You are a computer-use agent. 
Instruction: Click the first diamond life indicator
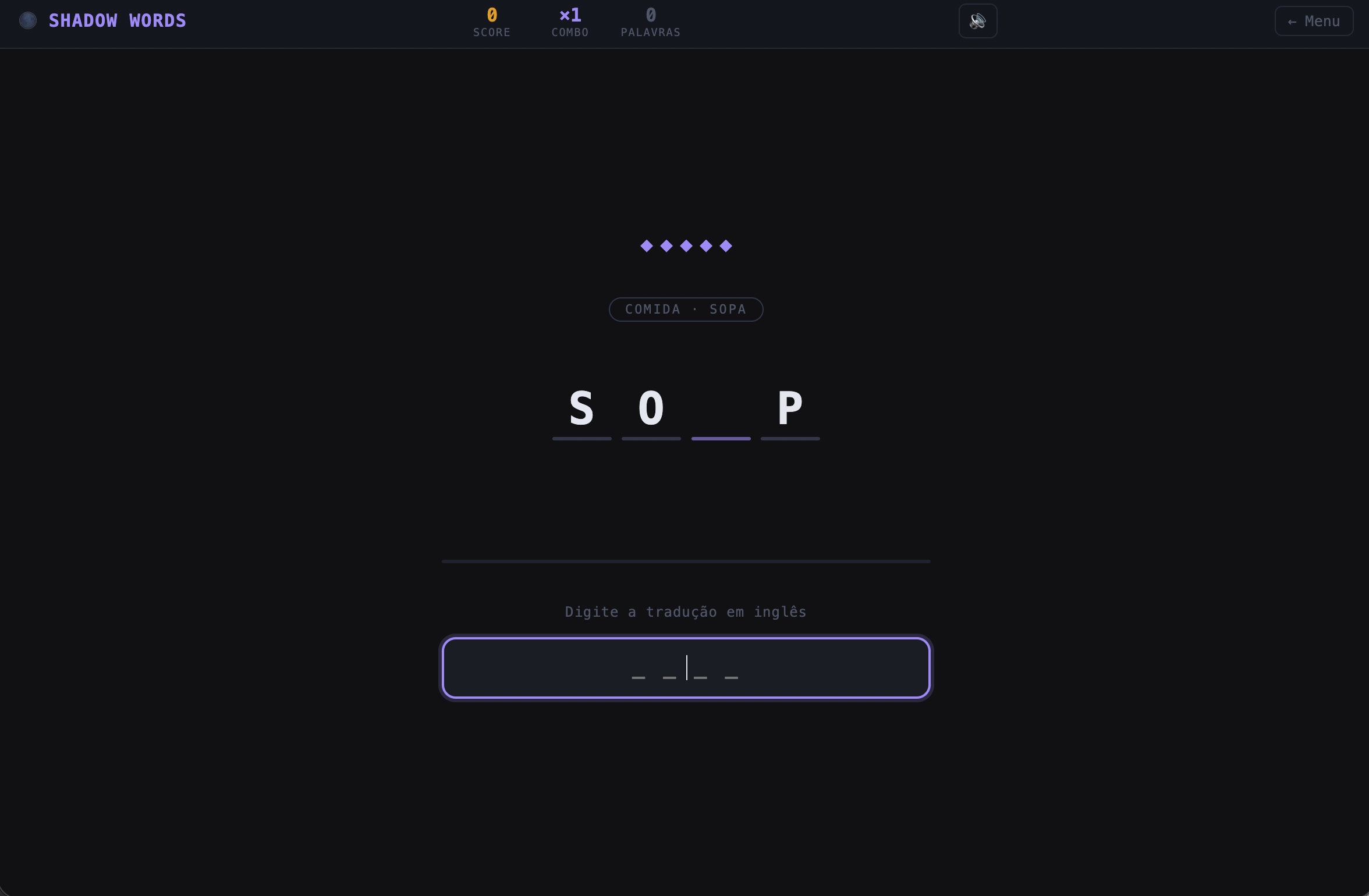(647, 246)
